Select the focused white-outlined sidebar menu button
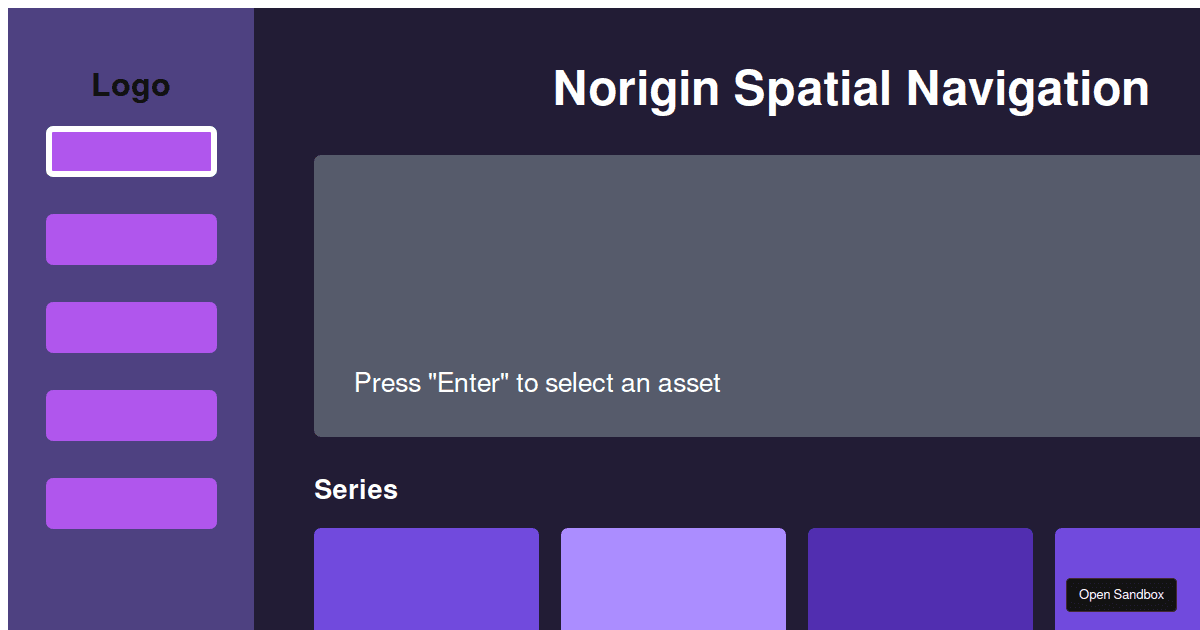The image size is (1200, 630). (131, 151)
